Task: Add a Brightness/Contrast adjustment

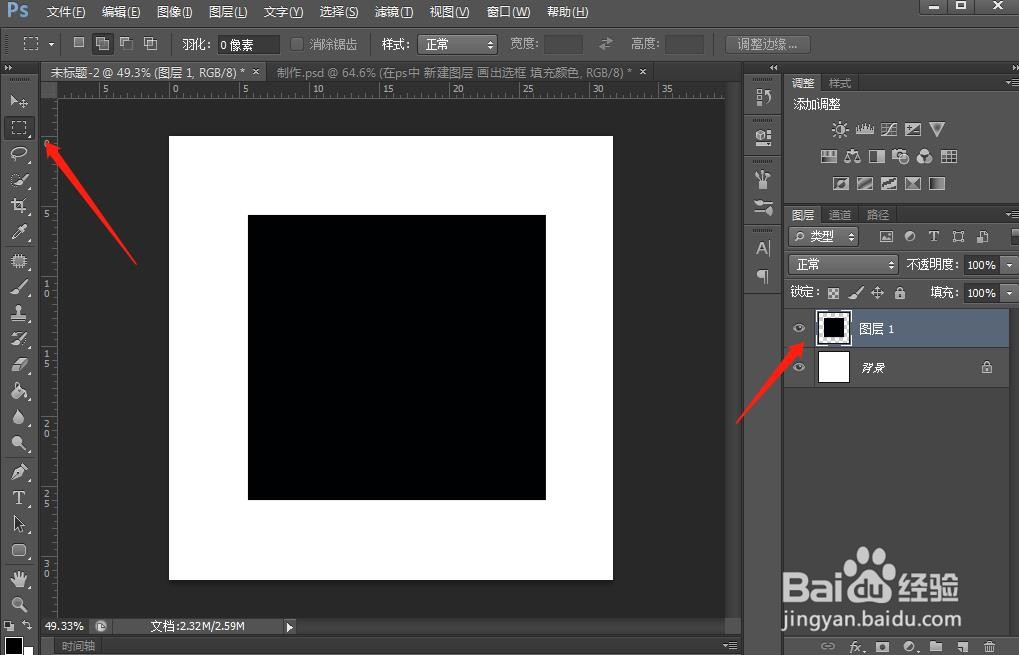Action: click(x=840, y=129)
